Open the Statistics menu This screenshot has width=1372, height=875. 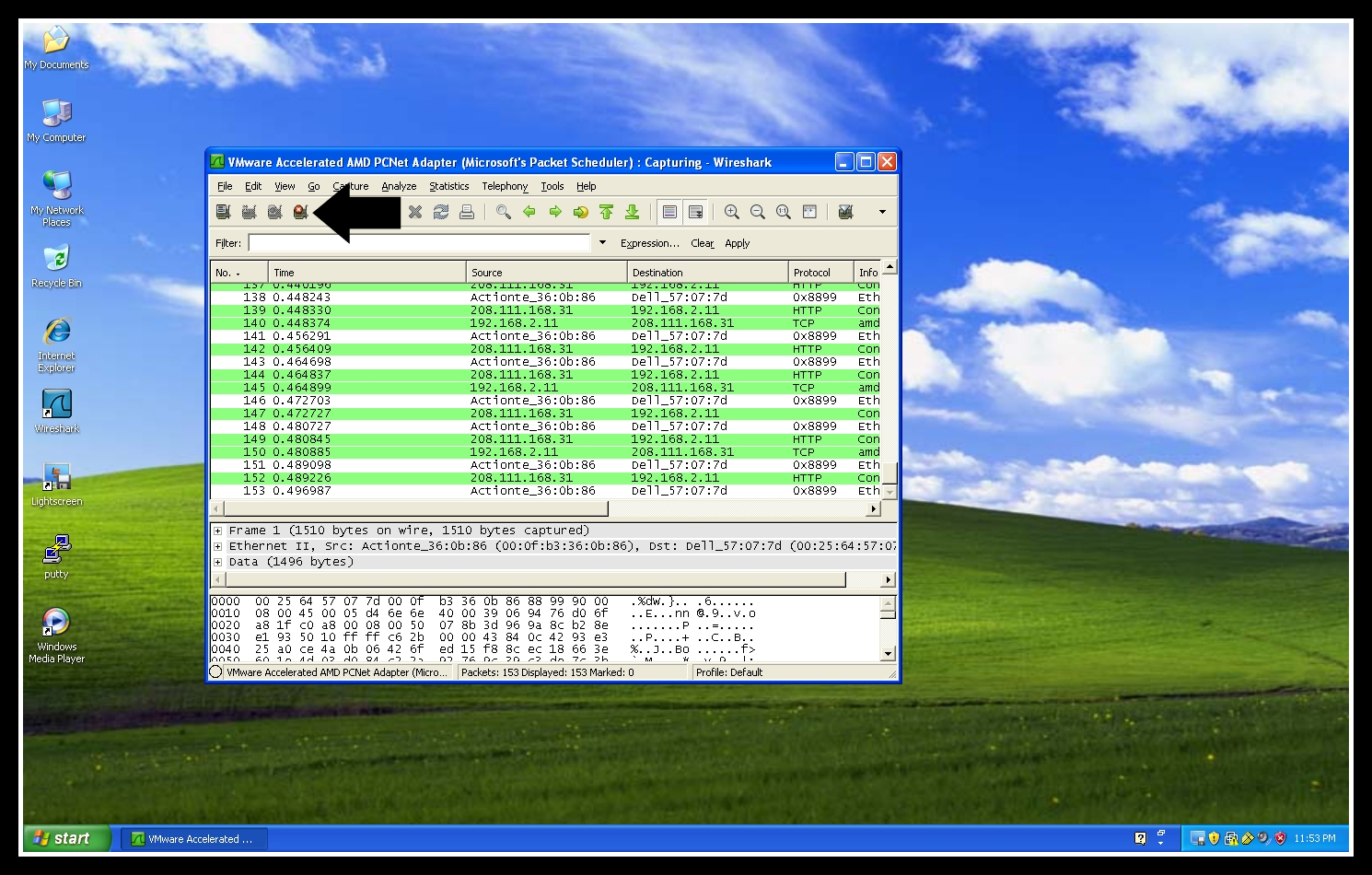[x=449, y=186]
